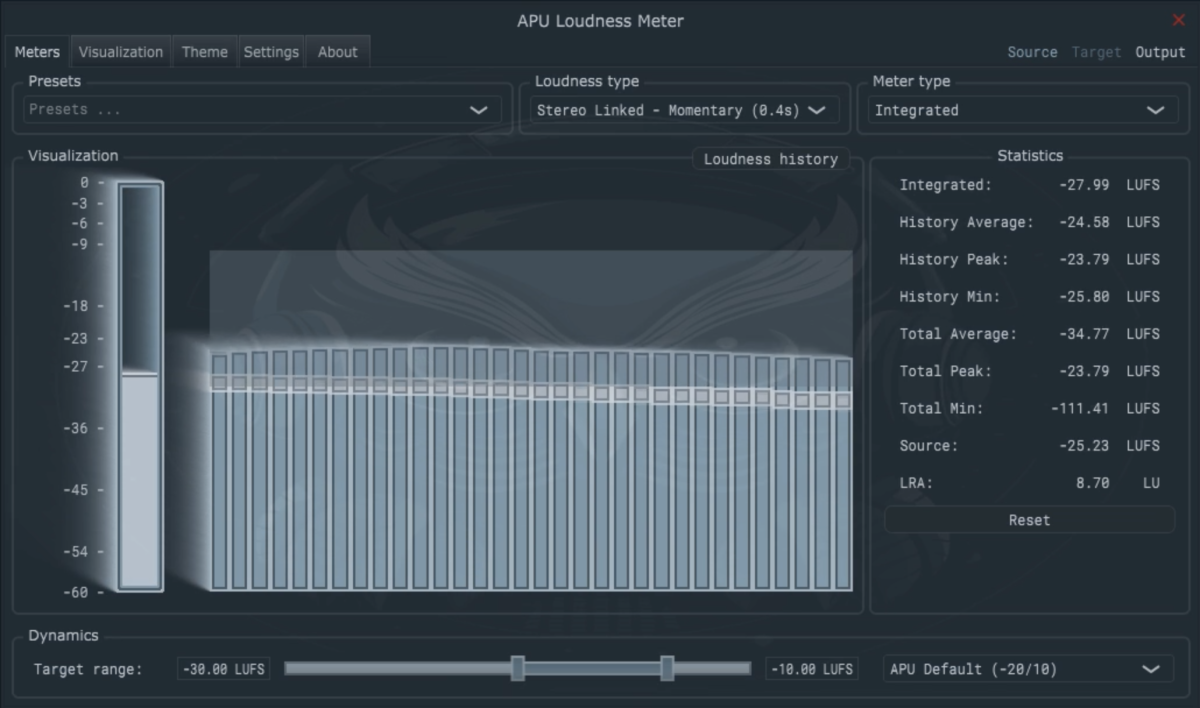Screen dimensions: 1200x708
Task: Click the History Average value -24.58
Action: (1084, 222)
